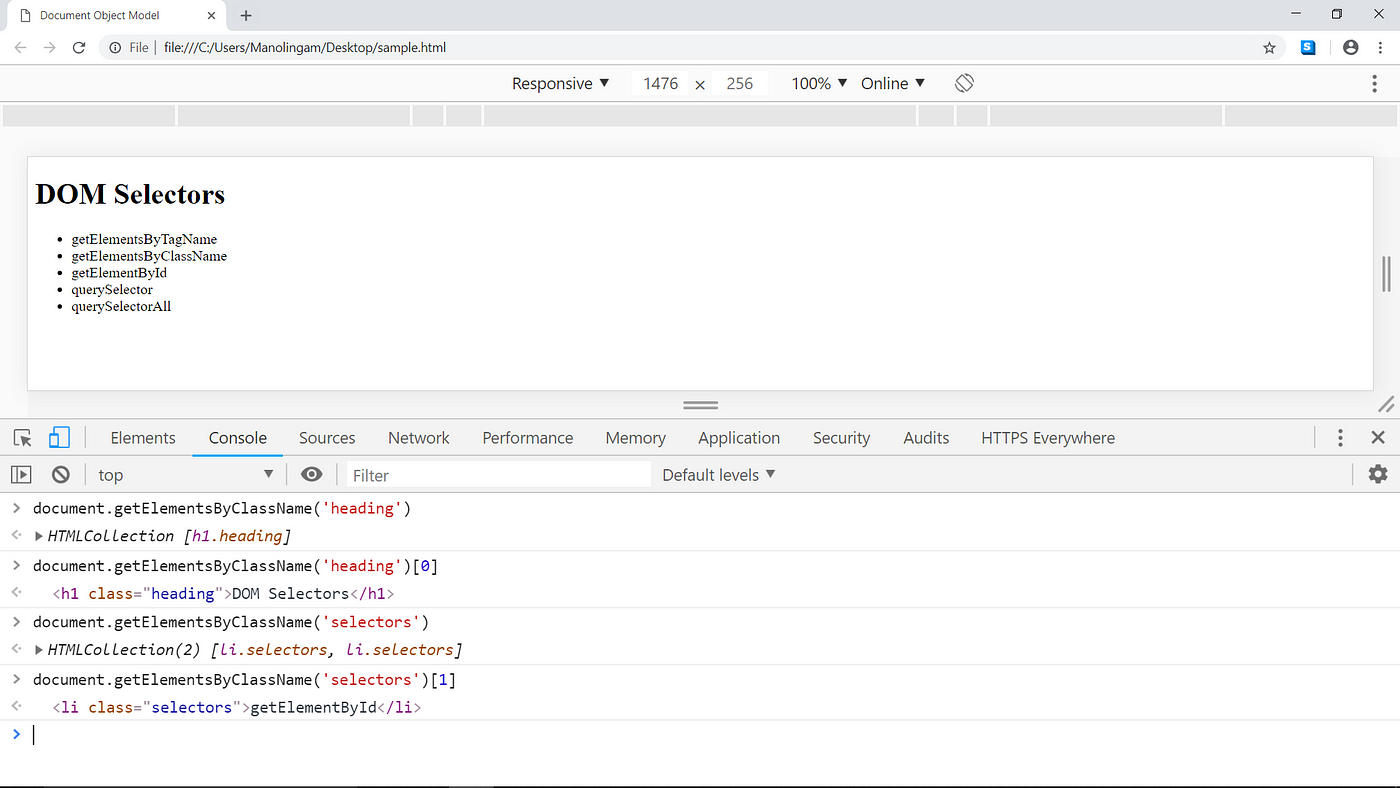The width and height of the screenshot is (1400, 788).
Task: Open the Default levels dropdown
Action: [719, 475]
